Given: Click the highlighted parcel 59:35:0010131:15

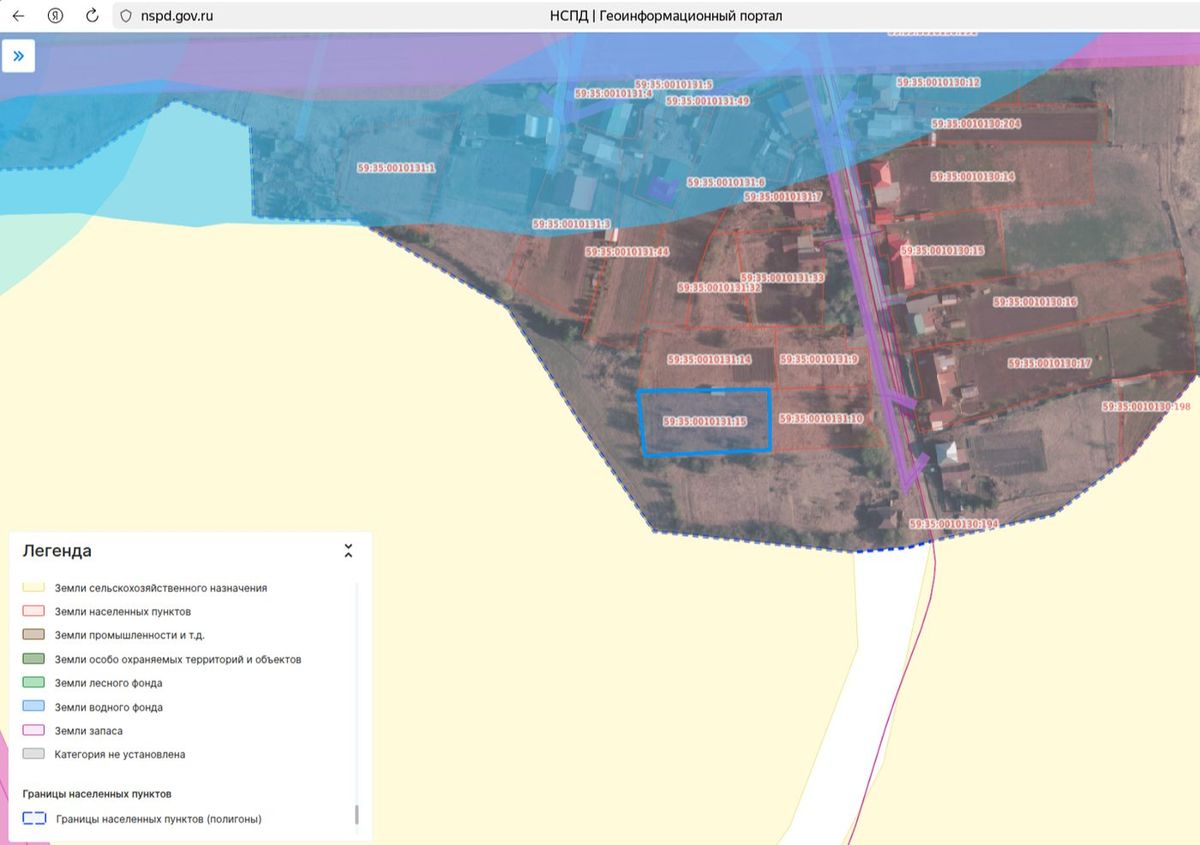Looking at the screenshot, I should [705, 422].
